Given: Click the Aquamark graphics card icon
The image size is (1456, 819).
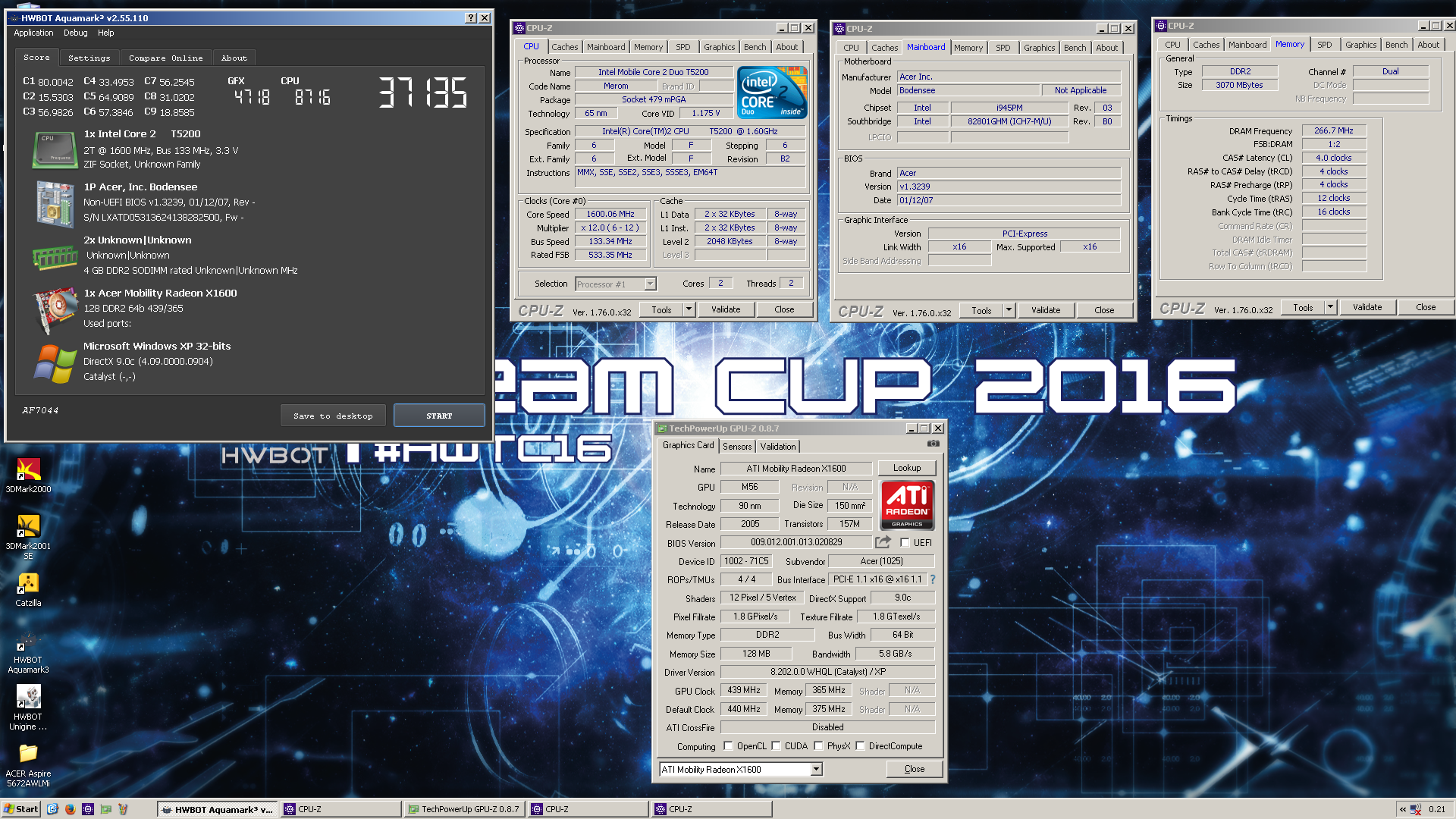Looking at the screenshot, I should (x=55, y=311).
